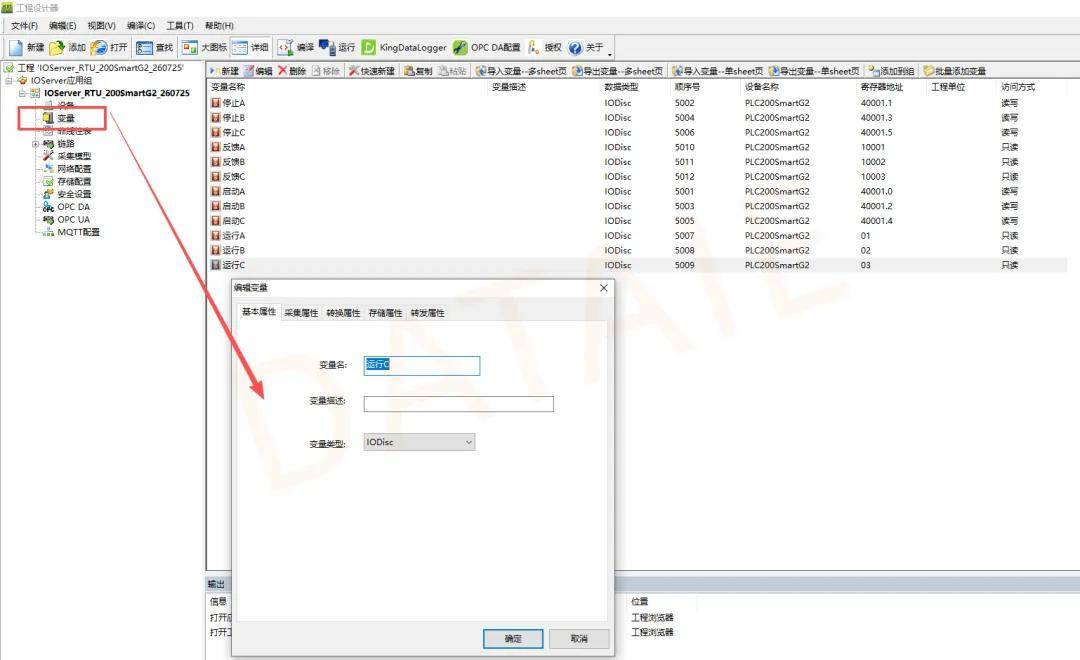The width and height of the screenshot is (1080, 660).
Task: Expand the 链路 tree node
Action: pyautogui.click(x=35, y=144)
